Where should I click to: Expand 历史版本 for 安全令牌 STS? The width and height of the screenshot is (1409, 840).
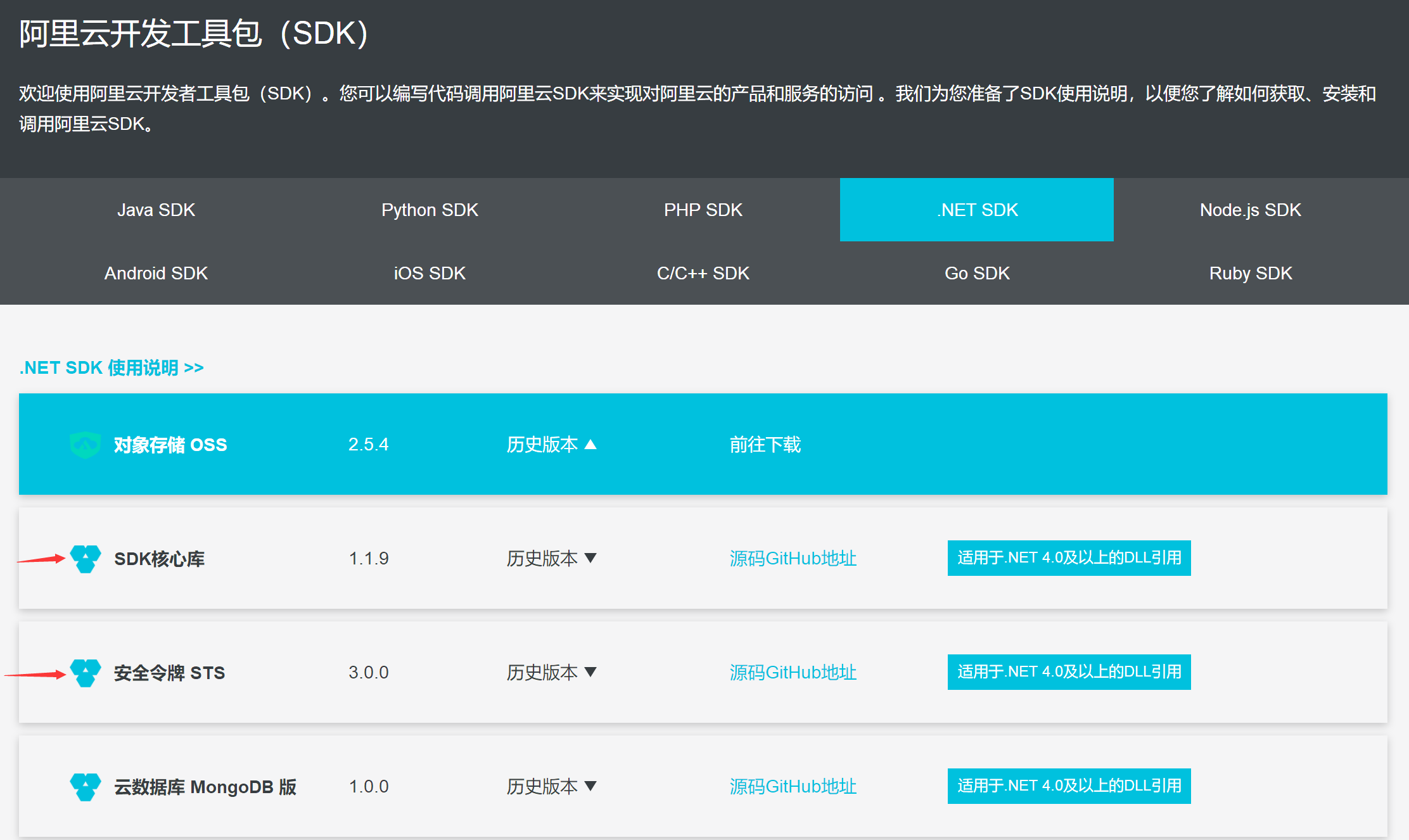click(x=551, y=672)
